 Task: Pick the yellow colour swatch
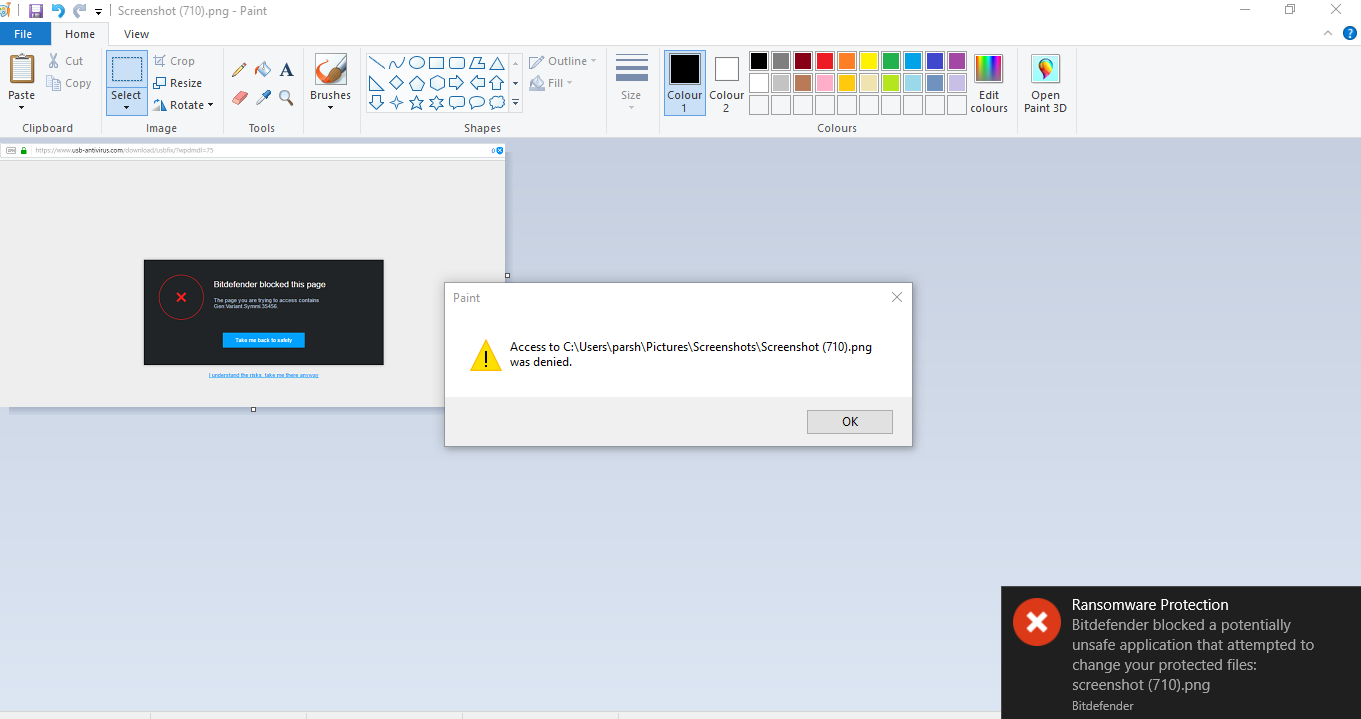click(869, 61)
